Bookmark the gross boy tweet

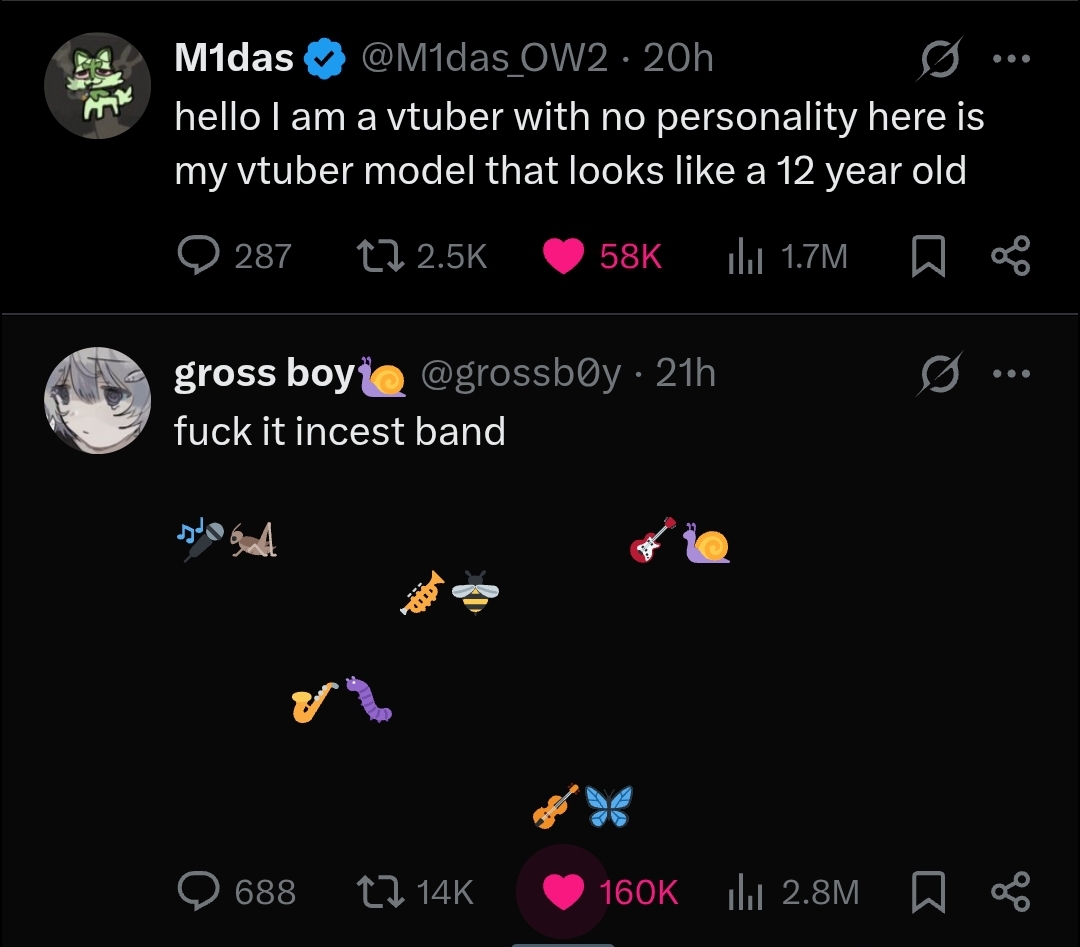(929, 890)
